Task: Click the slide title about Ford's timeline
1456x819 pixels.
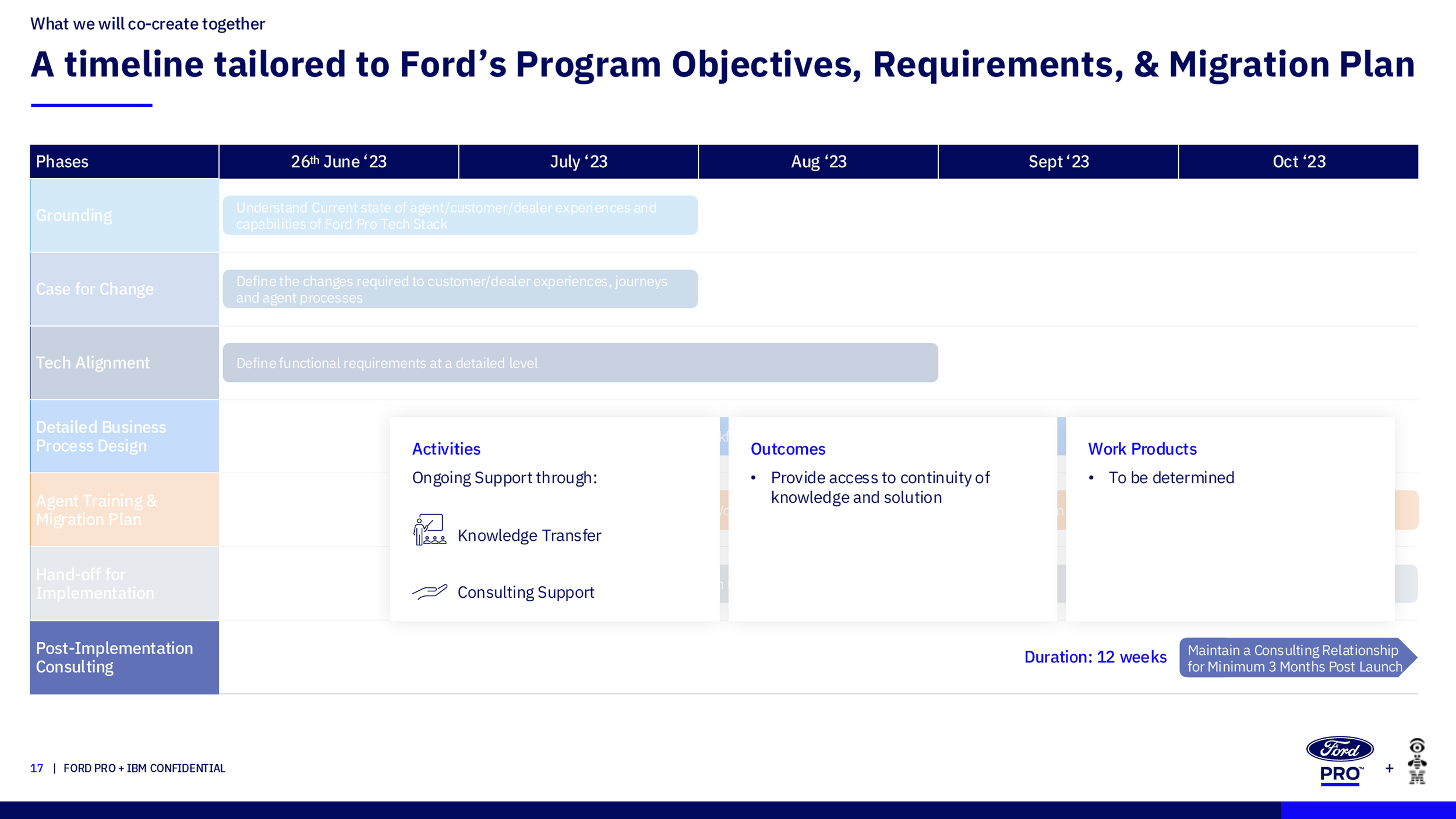Action: click(x=723, y=64)
